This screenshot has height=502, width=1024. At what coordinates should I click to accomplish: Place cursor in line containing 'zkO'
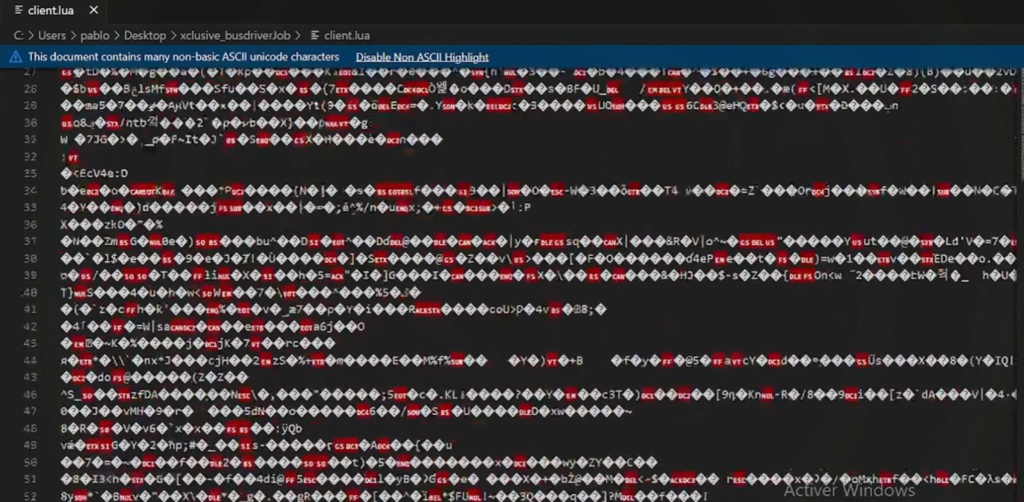[x=112, y=224]
